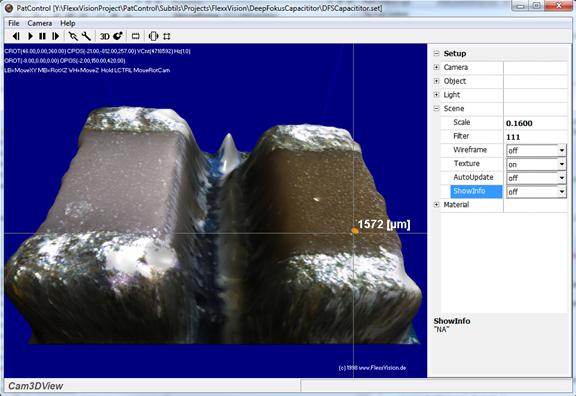This screenshot has height=396, width=576.
Task: Click the PatControl app icon in title bar
Action: [9, 8]
